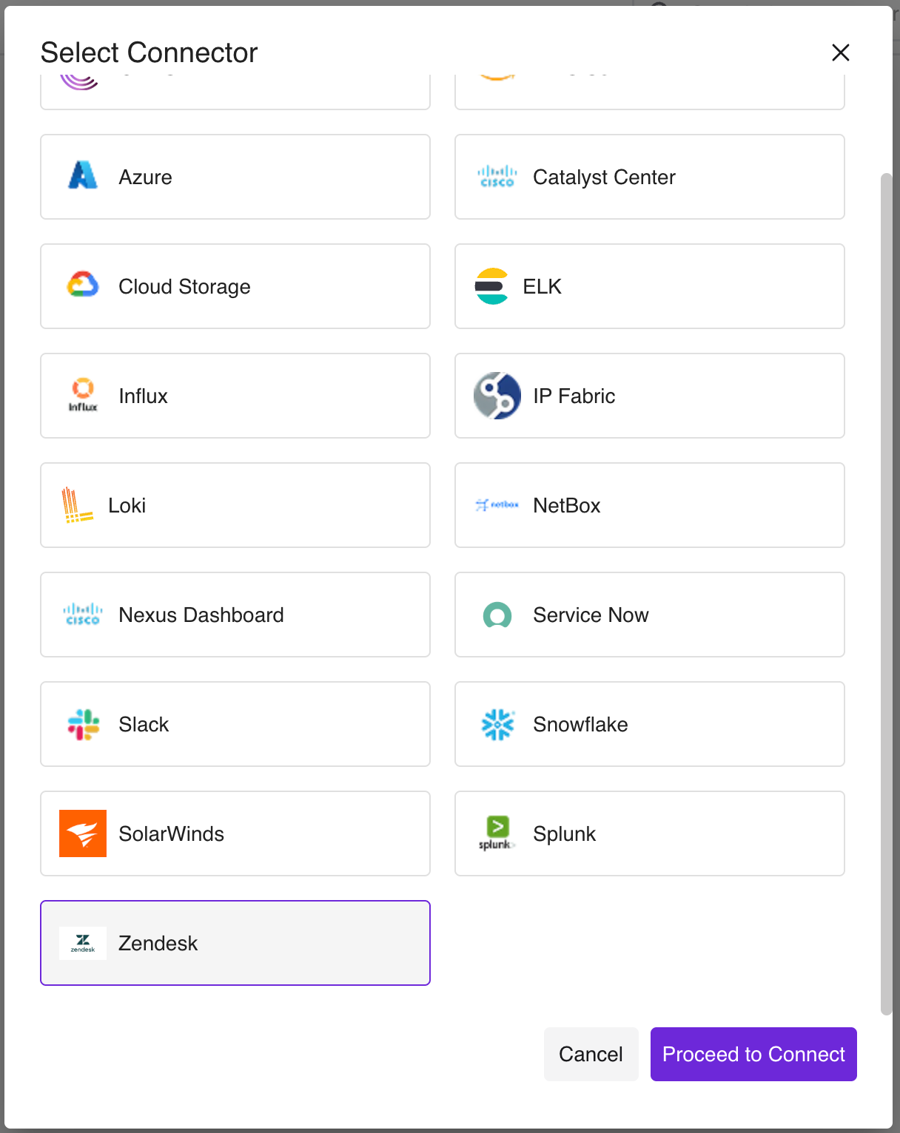Click the Slack logo icon
The width and height of the screenshot is (900, 1133).
(x=83, y=724)
